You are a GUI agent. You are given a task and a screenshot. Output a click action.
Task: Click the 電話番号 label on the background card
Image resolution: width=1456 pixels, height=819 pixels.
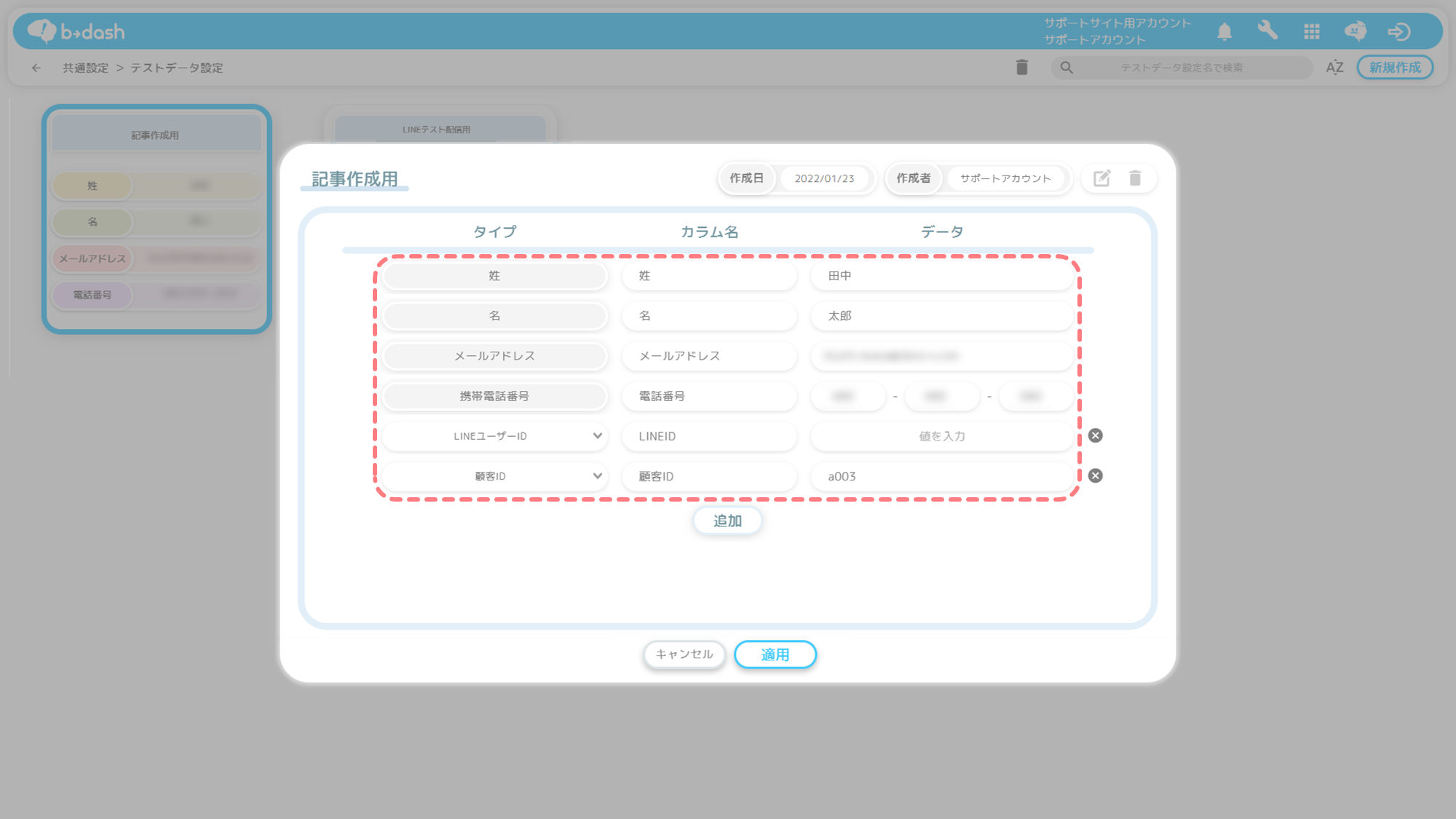coord(92,295)
